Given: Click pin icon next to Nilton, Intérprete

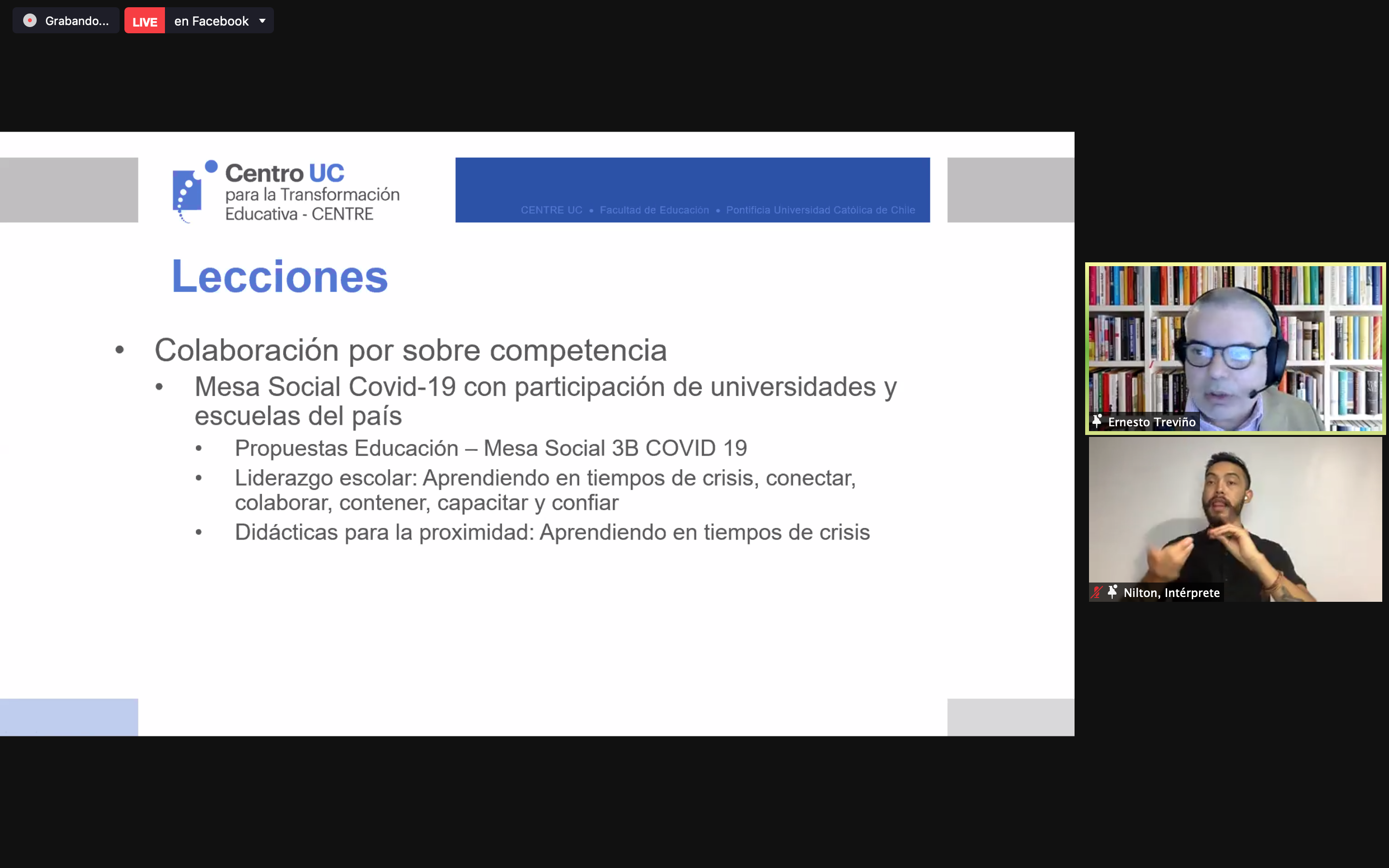Looking at the screenshot, I should [1112, 592].
